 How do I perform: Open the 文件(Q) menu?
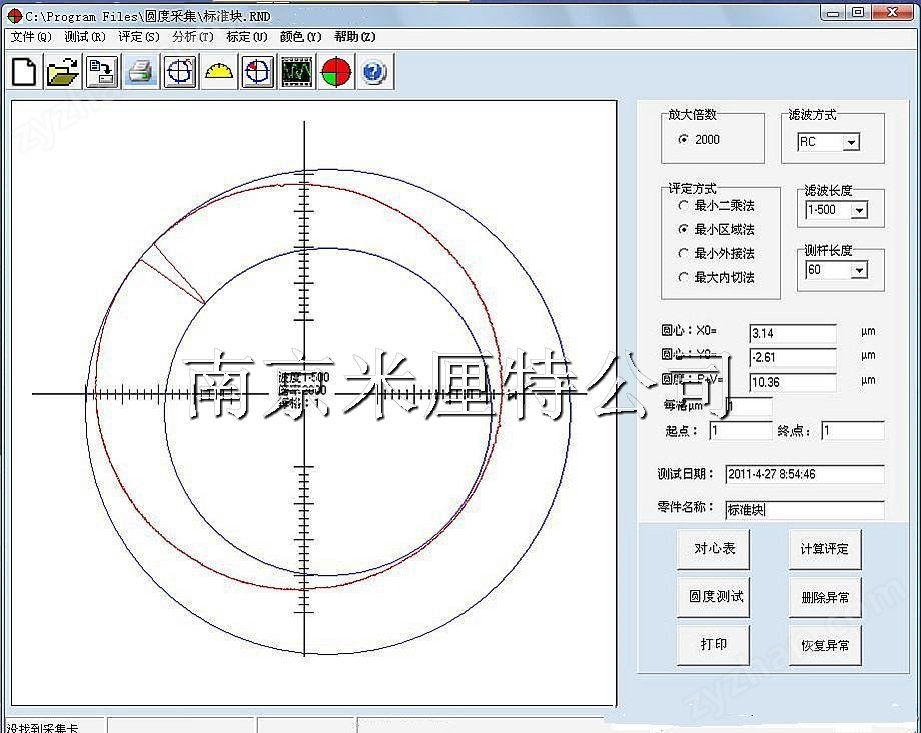pyautogui.click(x=31, y=37)
